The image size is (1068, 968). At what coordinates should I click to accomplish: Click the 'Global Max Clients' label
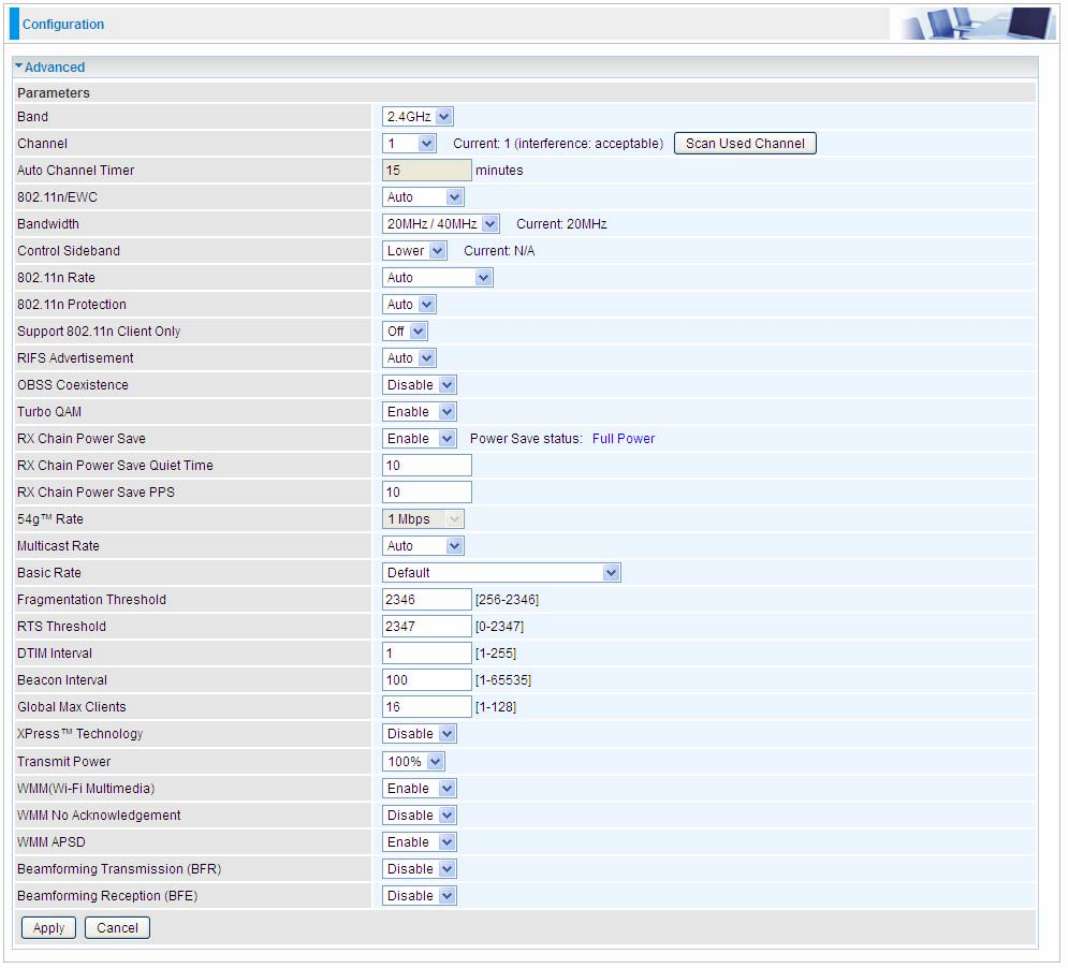72,708
